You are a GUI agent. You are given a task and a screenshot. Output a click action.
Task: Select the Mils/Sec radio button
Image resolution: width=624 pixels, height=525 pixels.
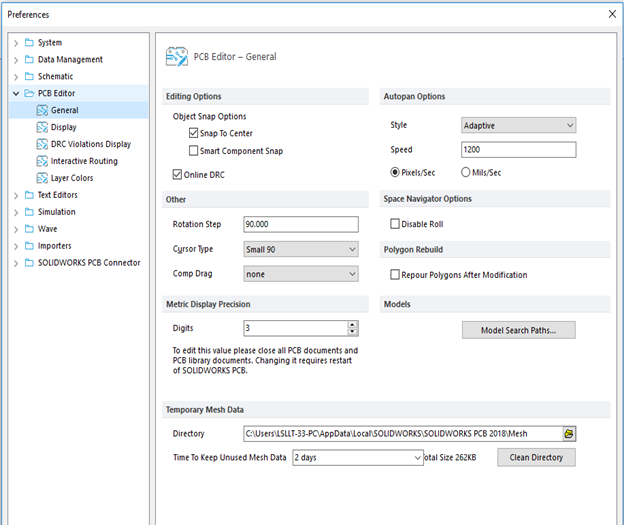[x=465, y=172]
